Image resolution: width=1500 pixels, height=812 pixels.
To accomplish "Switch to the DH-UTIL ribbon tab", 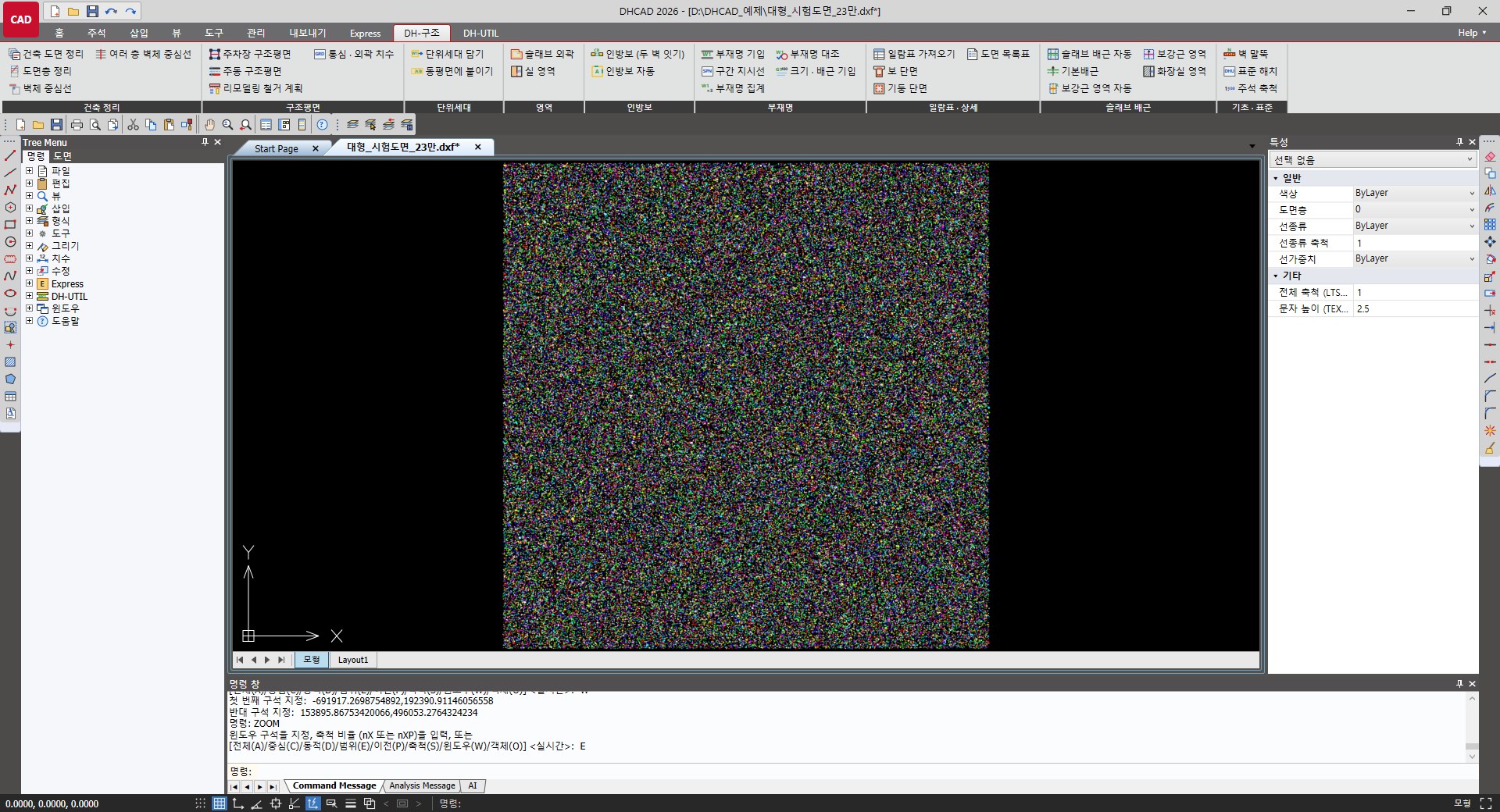I will click(480, 33).
